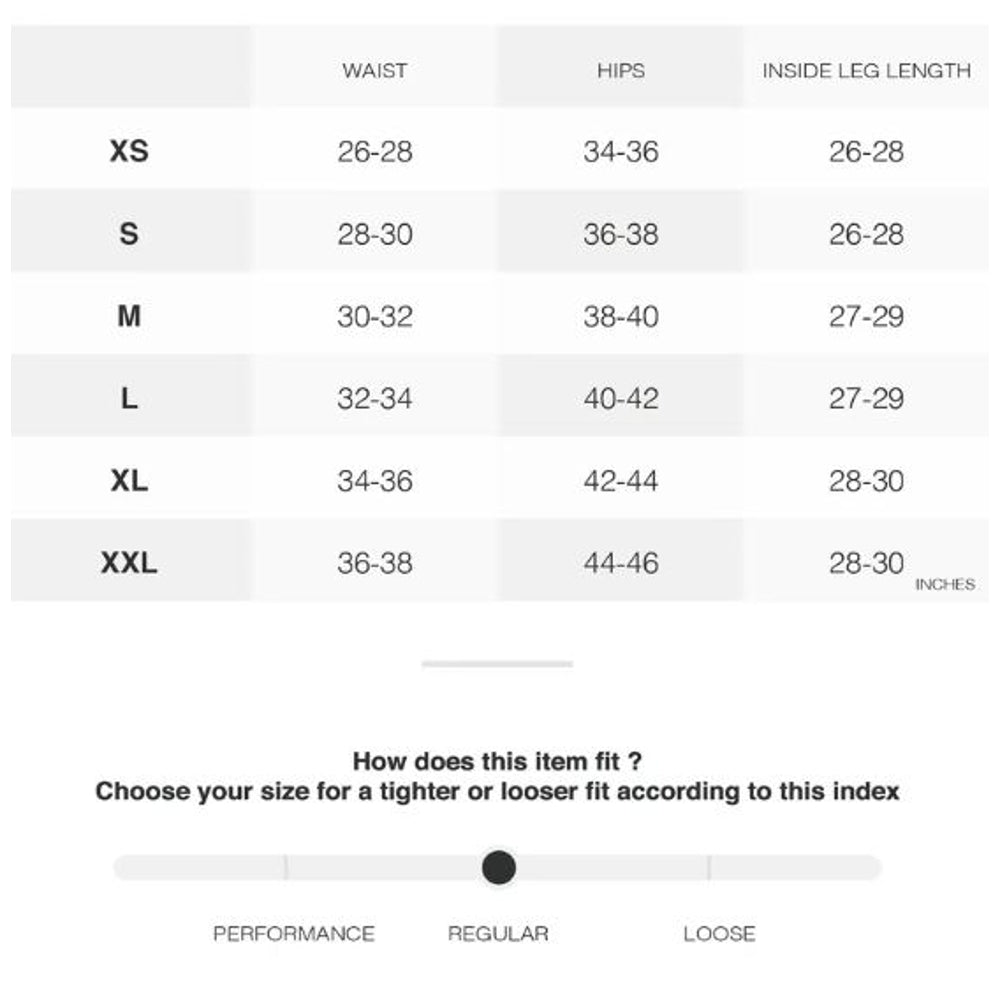This screenshot has height=1000, width=1000.
Task: Click the INSIDE LEG LENGTH header
Action: pyautogui.click(x=866, y=71)
